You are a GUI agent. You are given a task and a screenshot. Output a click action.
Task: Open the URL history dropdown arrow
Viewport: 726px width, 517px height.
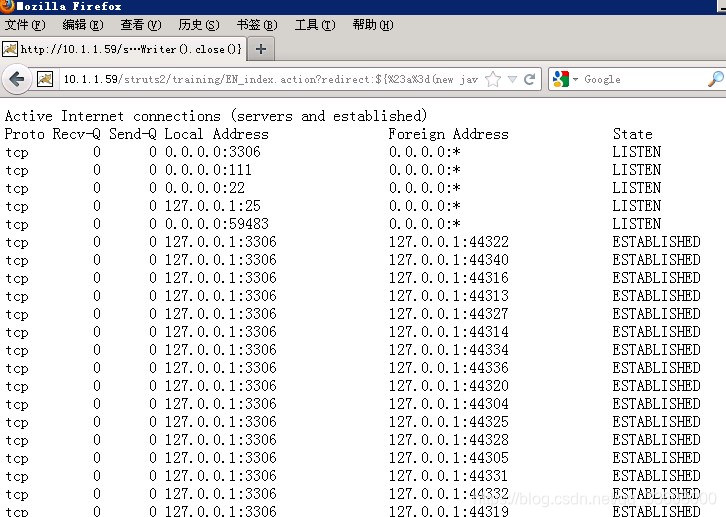click(x=512, y=79)
